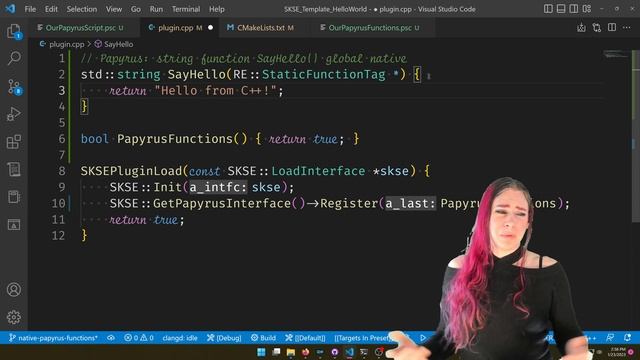Open the editor More Actions ellipsis
640x360 pixels.
[x=627, y=27]
